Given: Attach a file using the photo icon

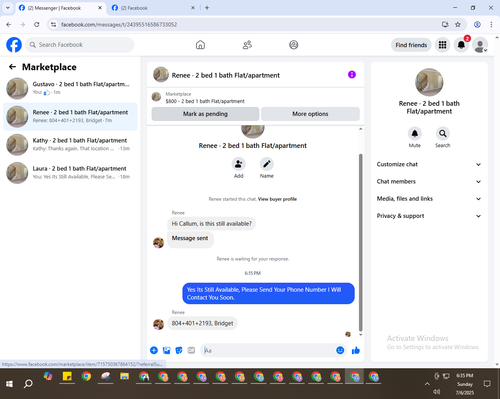Looking at the screenshot, I should 166,350.
